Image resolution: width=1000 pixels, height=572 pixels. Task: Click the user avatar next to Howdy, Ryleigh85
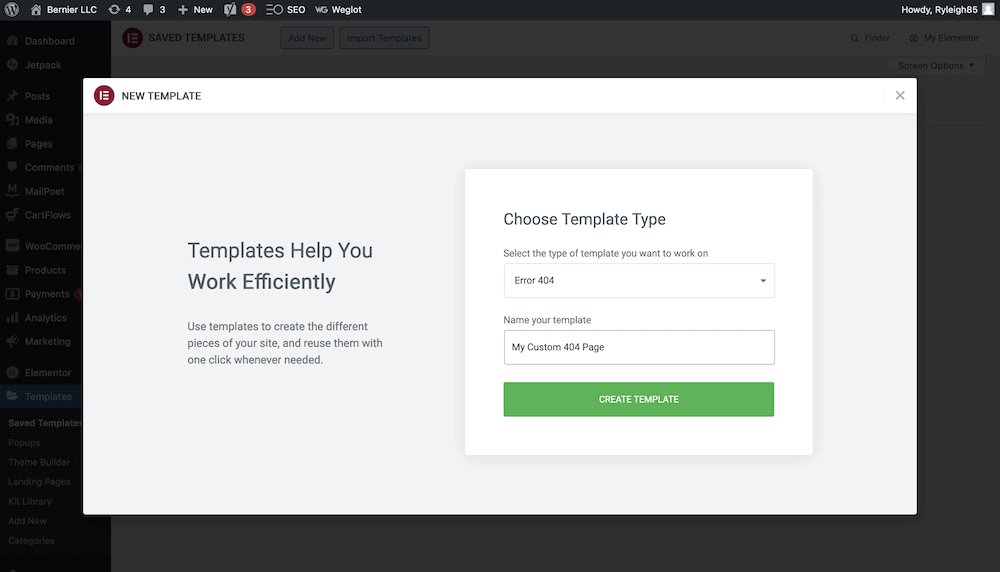pos(988,9)
